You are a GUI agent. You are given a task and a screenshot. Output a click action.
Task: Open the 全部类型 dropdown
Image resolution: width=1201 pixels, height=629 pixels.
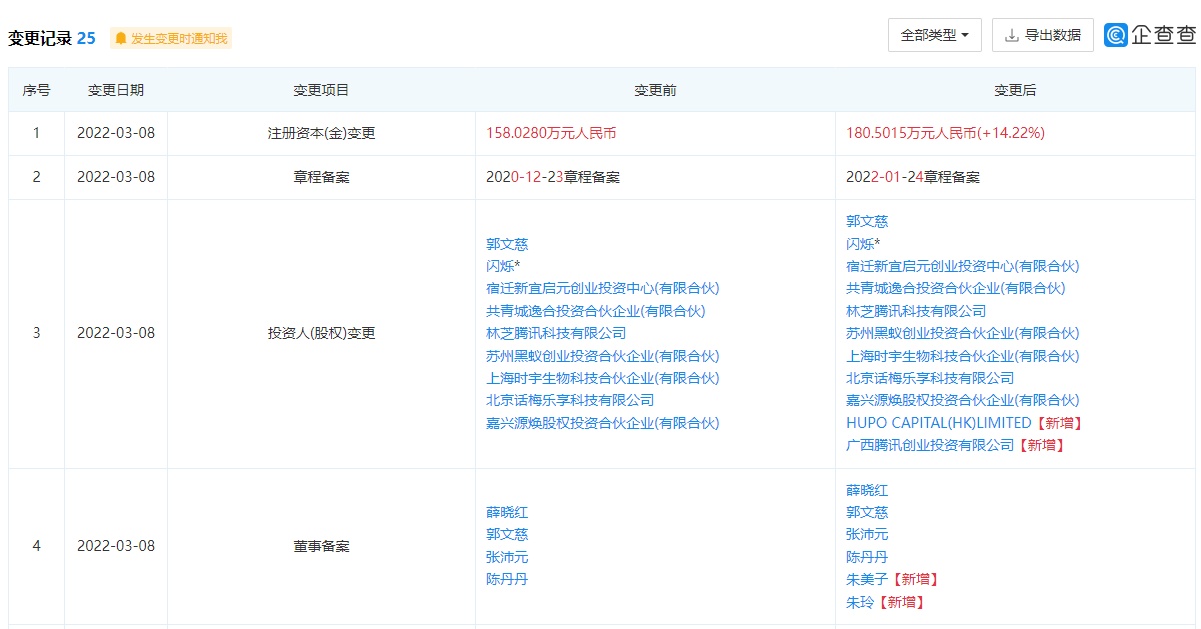[934, 35]
